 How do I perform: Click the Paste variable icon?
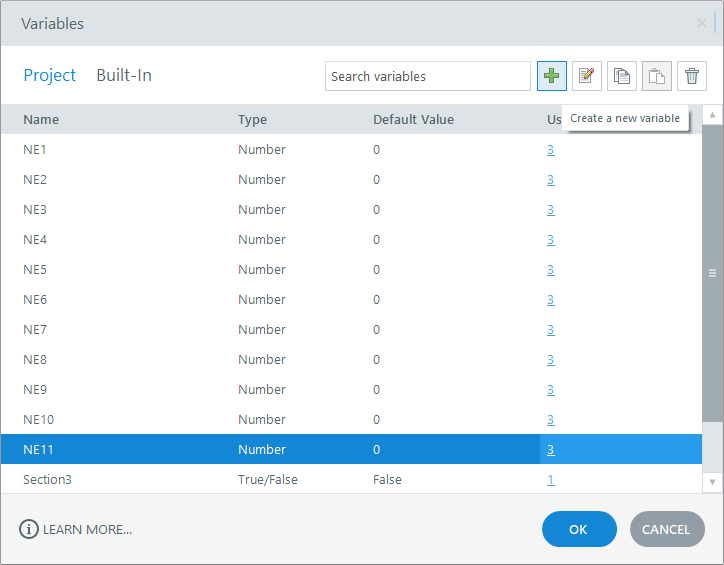point(657,76)
